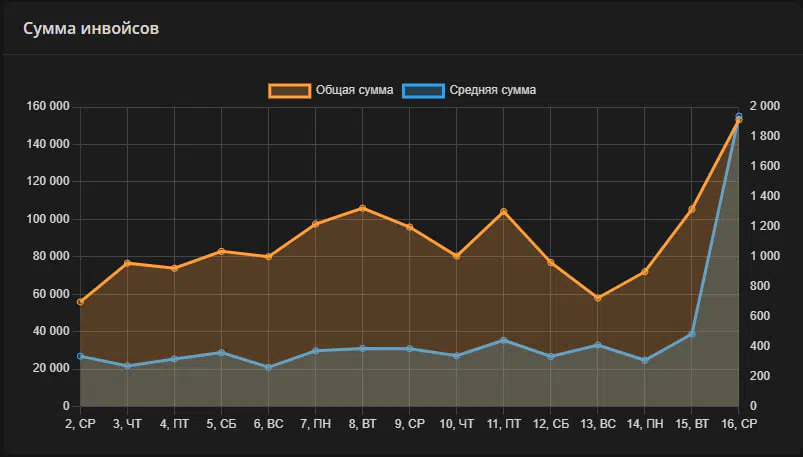Click the orange Общая сумма legend swatch

click(x=289, y=90)
